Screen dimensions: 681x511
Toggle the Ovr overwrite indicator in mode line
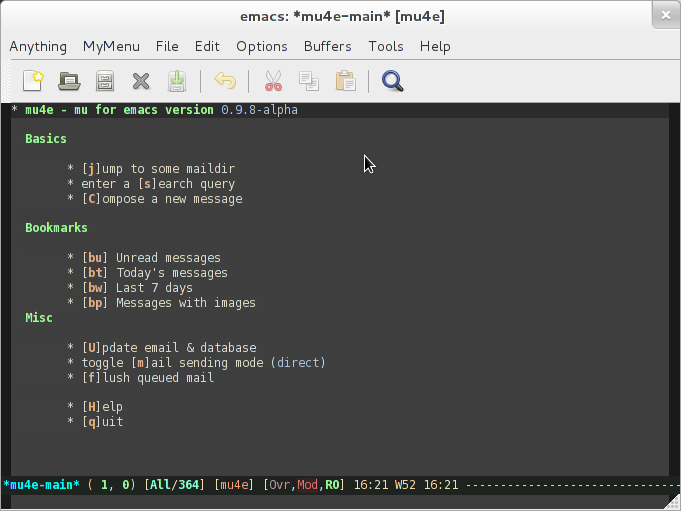click(281, 485)
